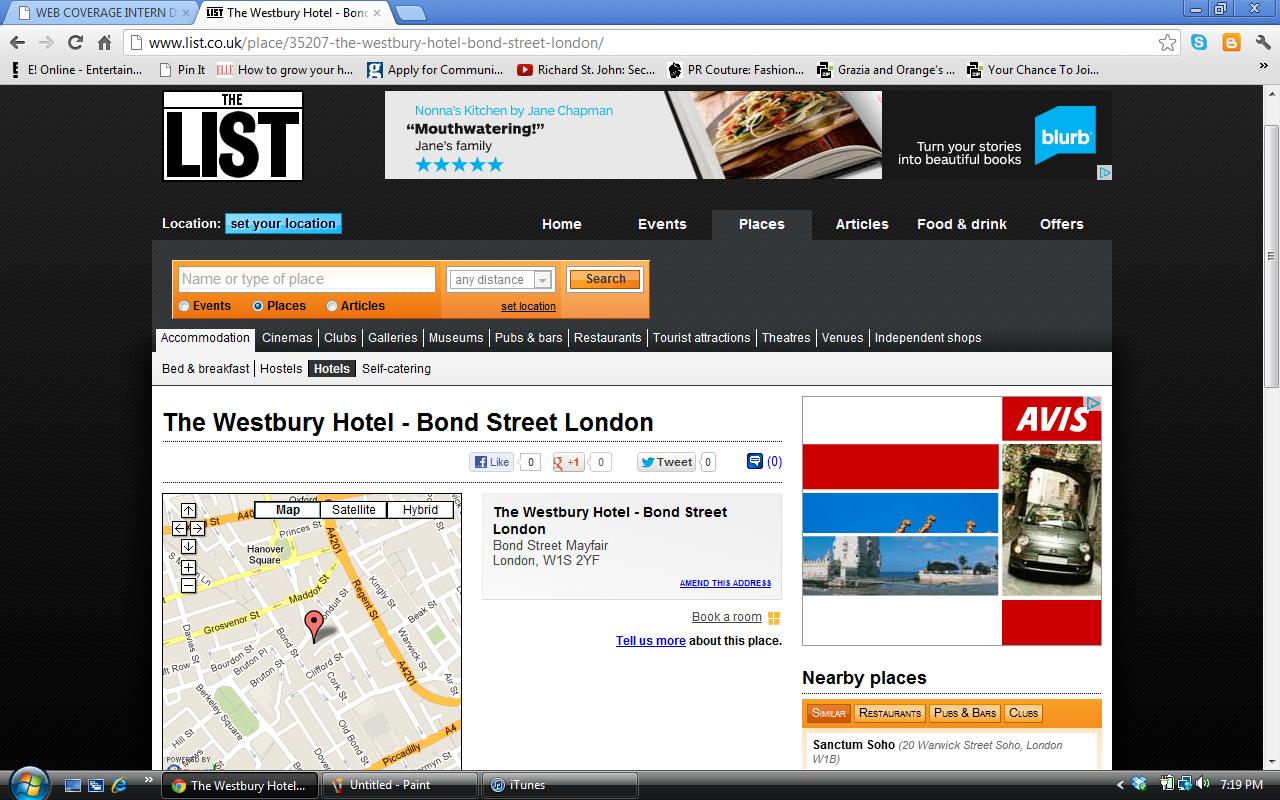Open the any distance dropdown
Image resolution: width=1280 pixels, height=800 pixels.
tap(501, 280)
